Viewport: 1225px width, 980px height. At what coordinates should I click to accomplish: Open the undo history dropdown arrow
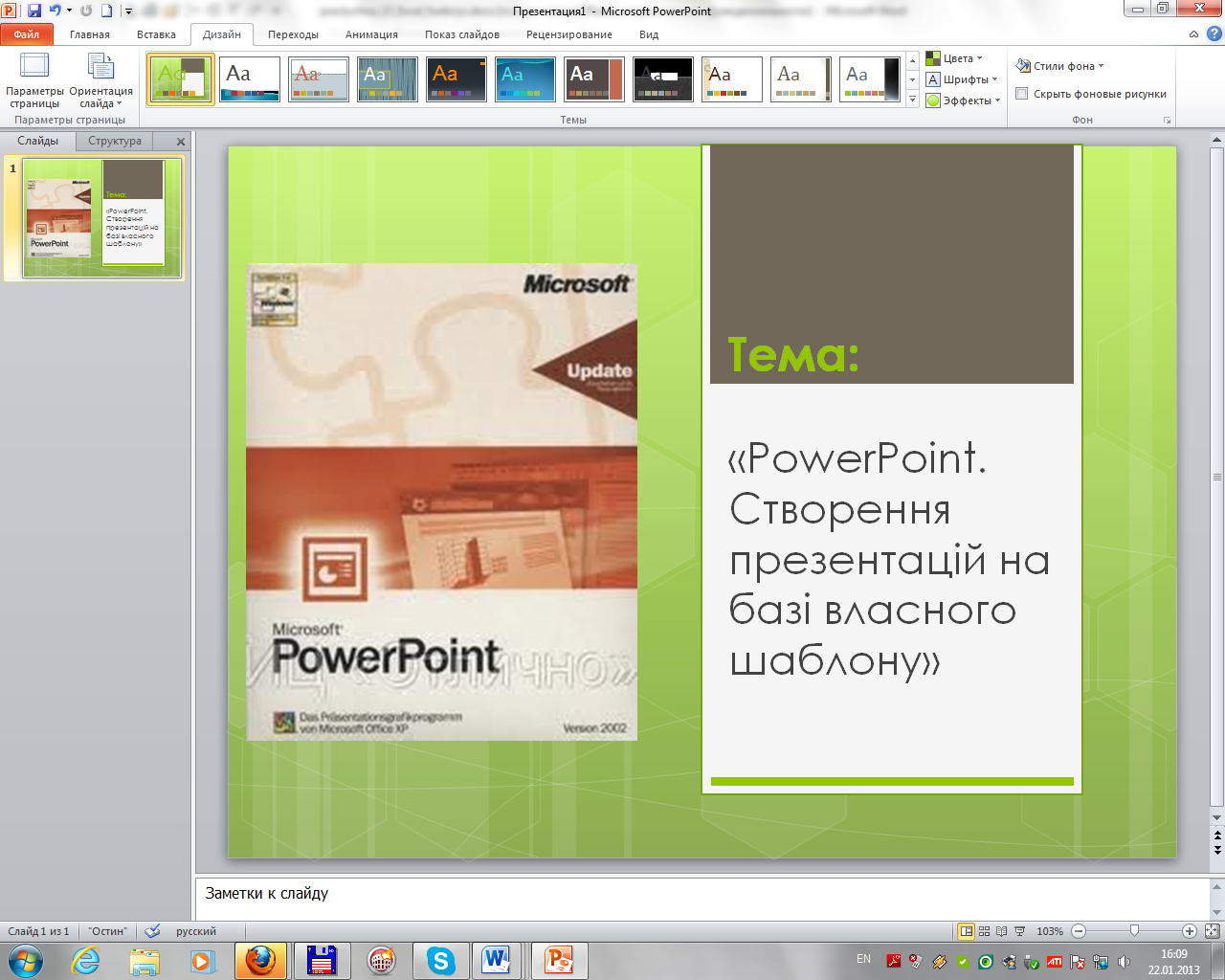69,11
